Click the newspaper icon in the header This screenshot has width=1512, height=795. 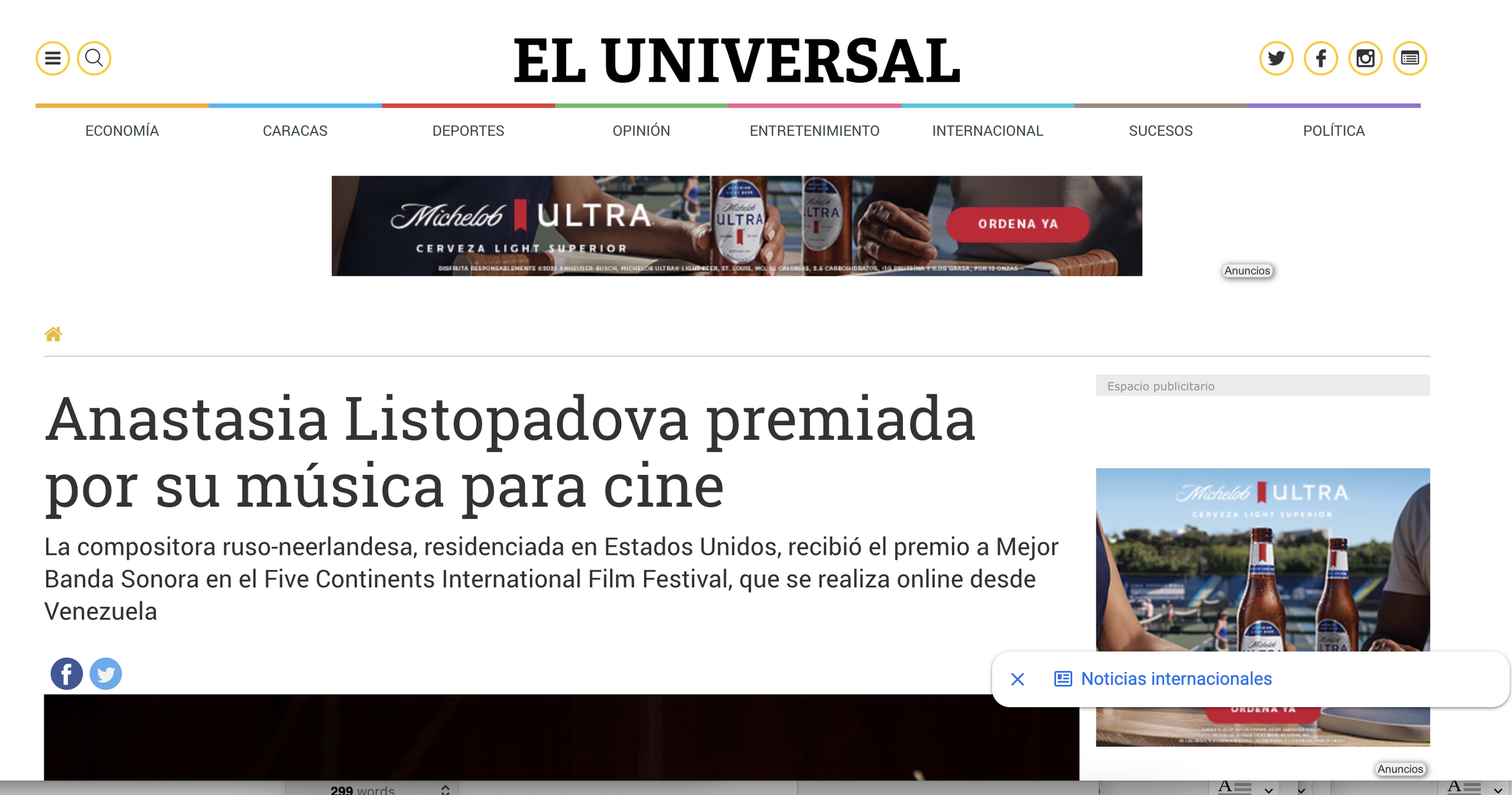(1410, 58)
